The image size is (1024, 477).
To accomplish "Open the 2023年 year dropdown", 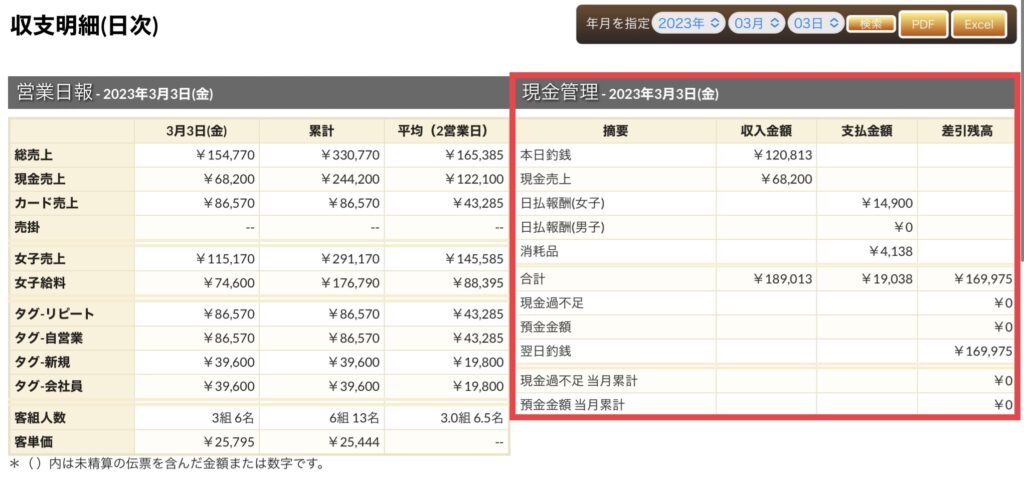I will click(x=687, y=24).
